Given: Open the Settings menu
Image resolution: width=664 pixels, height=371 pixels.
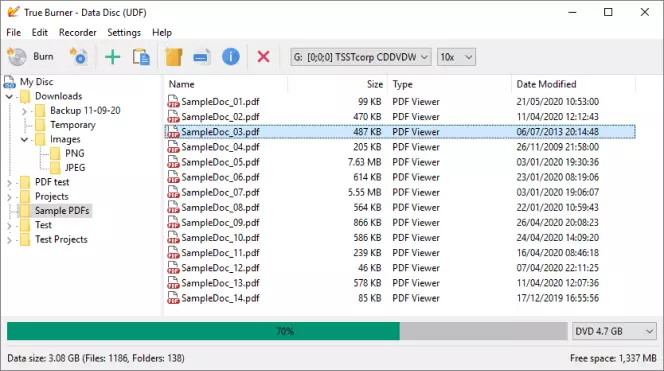Looking at the screenshot, I should [x=124, y=33].
